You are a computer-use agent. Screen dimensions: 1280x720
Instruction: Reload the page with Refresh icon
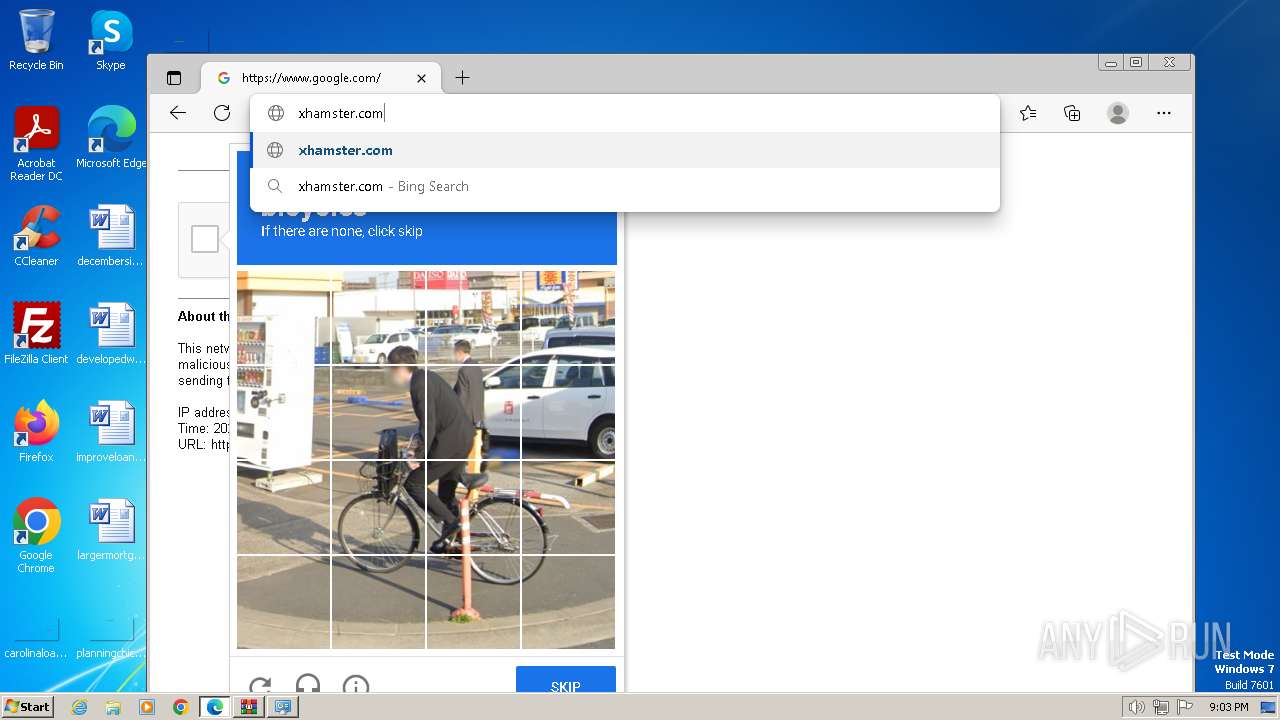click(x=222, y=113)
